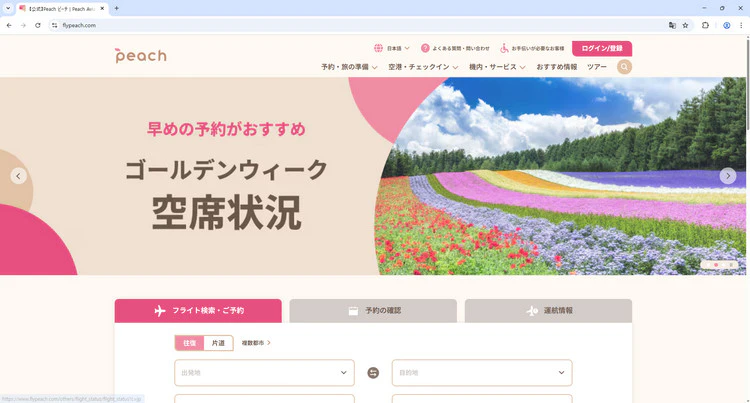
Task: Click the wheelchair assistance icon
Action: pos(504,48)
